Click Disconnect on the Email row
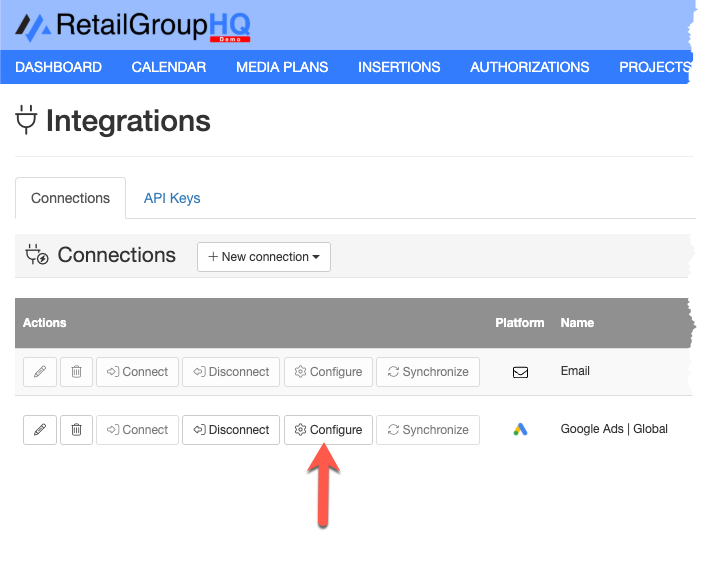Image resolution: width=722 pixels, height=578 pixels. pyautogui.click(x=231, y=372)
